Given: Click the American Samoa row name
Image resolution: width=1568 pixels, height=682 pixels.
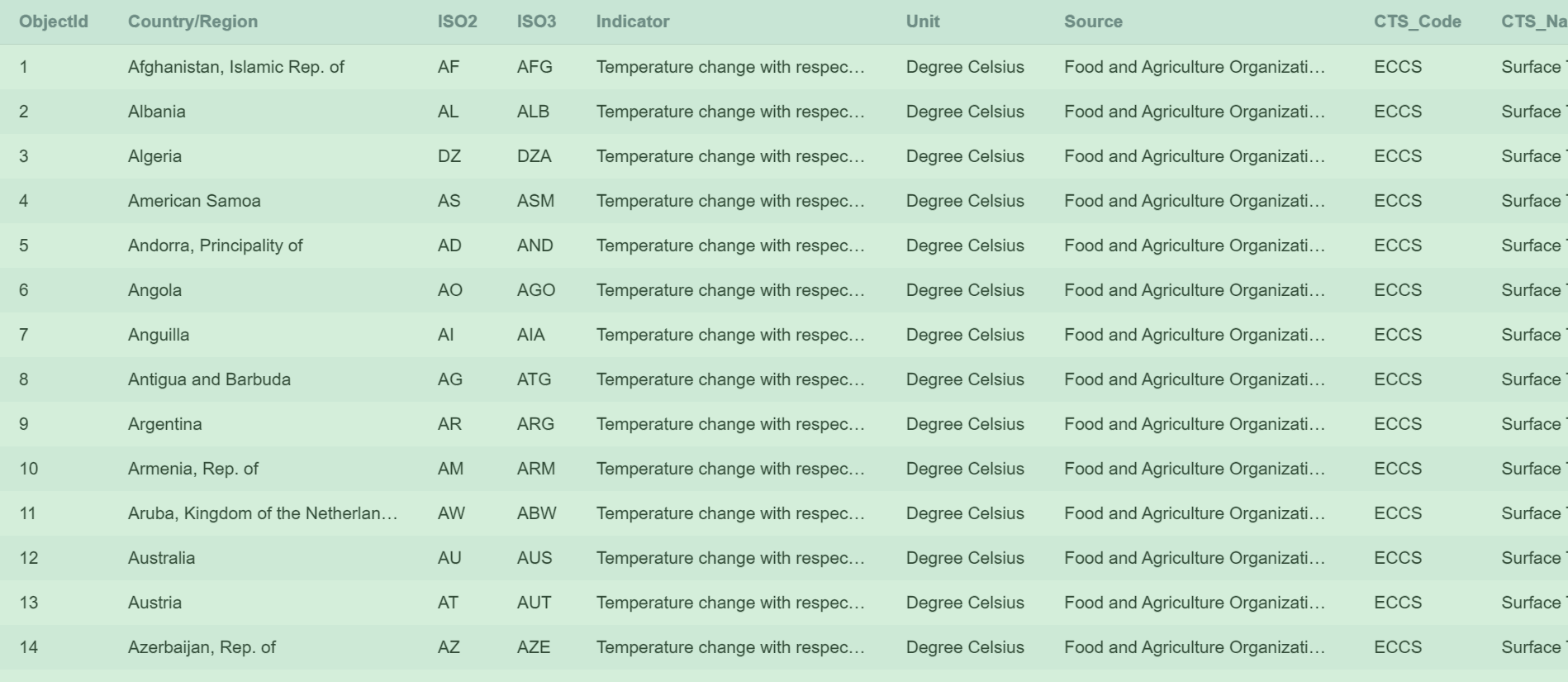Looking at the screenshot, I should click(x=194, y=201).
